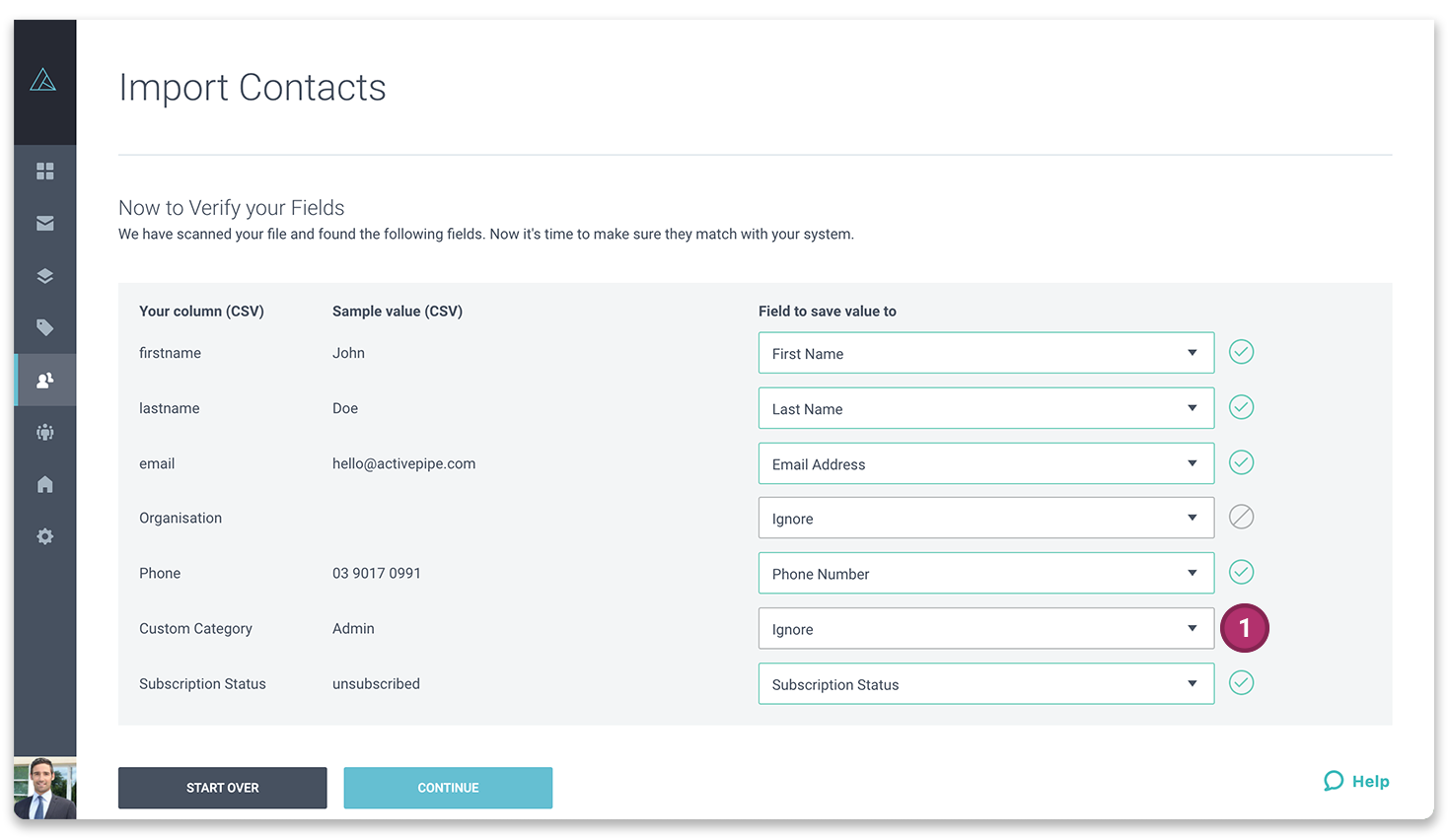The width and height of the screenshot is (1449, 840).
Task: Click the sample value Doe
Action: click(345, 408)
